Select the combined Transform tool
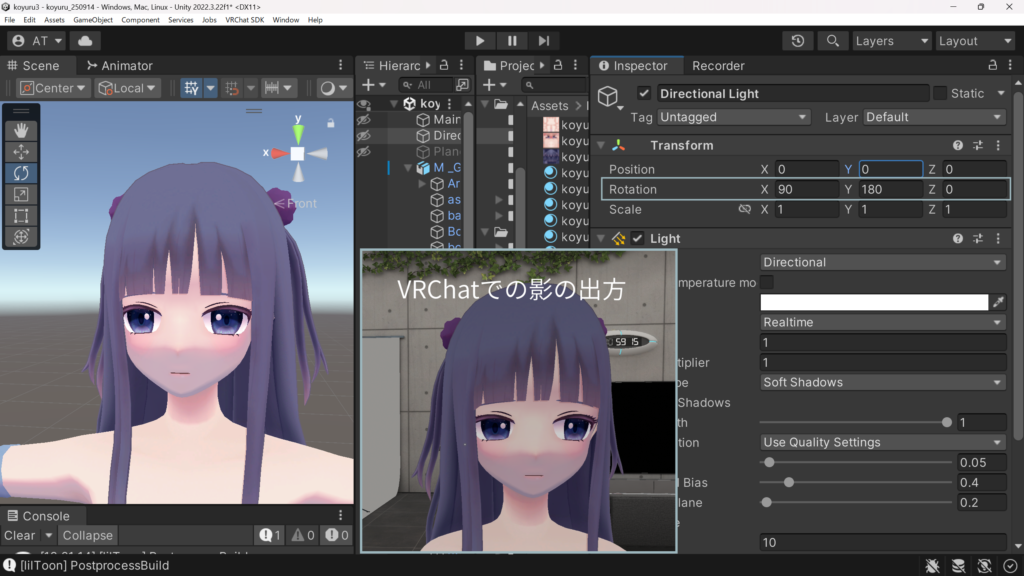This screenshot has height=576, width=1024. point(21,236)
